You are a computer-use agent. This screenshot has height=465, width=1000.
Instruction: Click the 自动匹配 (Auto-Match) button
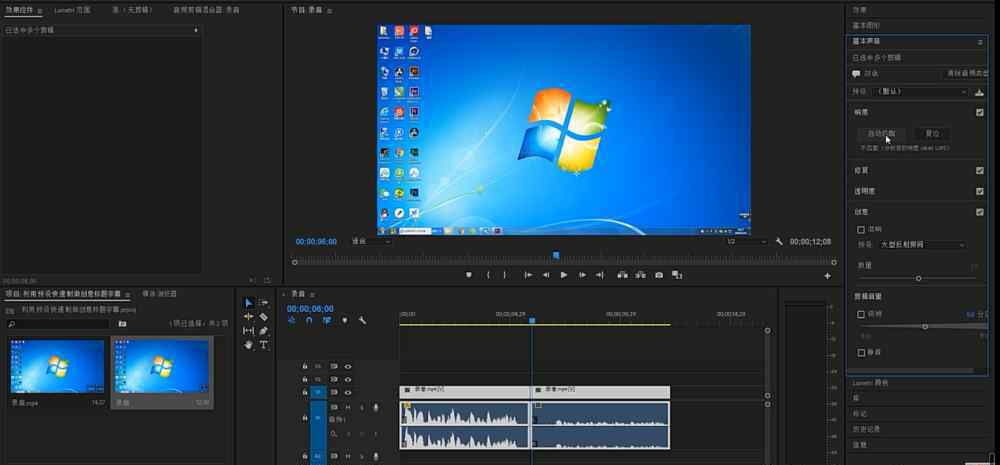click(881, 133)
